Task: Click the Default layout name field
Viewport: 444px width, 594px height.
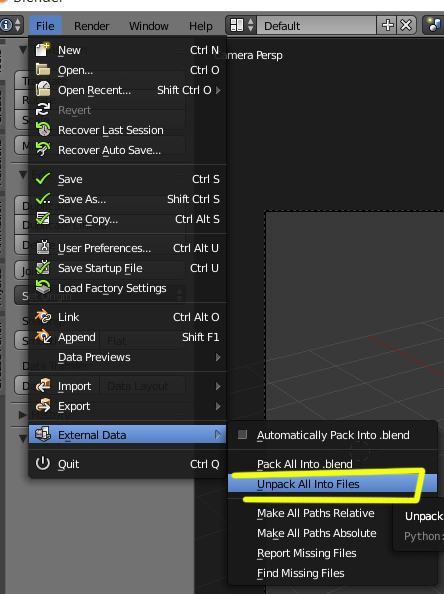Action: coord(316,25)
